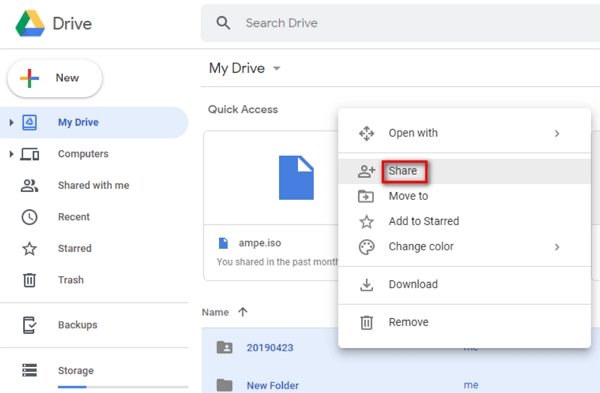
Task: Click the search magnifier icon
Action: coord(223,23)
